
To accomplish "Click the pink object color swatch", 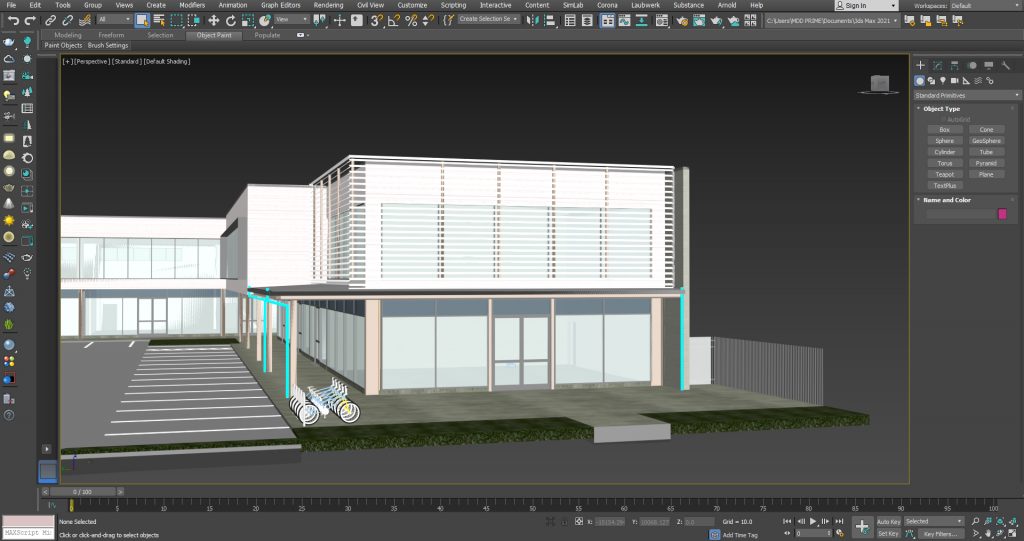I will coord(1002,214).
